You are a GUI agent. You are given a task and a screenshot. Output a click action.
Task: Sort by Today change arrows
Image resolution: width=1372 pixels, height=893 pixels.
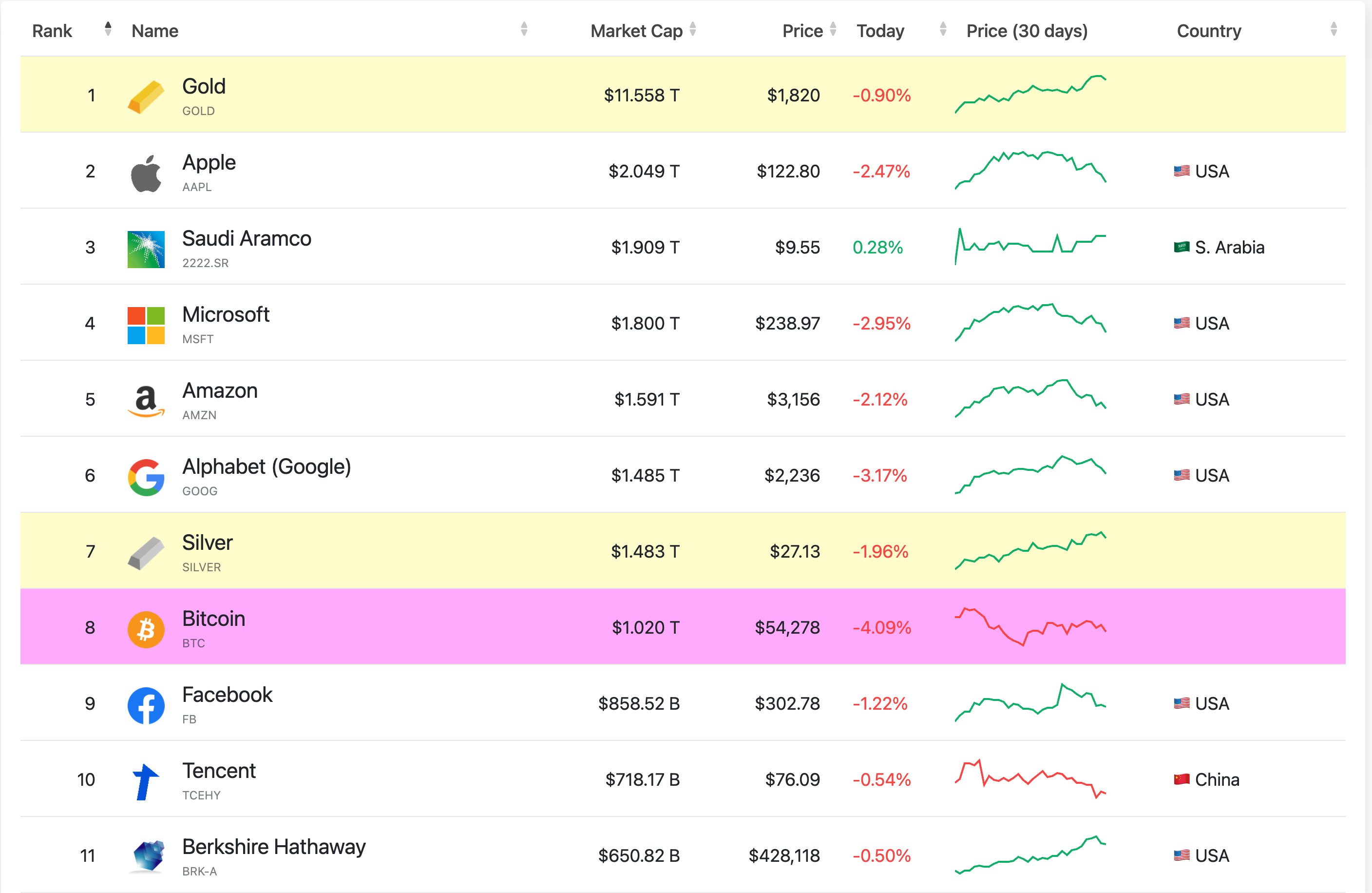(x=943, y=29)
